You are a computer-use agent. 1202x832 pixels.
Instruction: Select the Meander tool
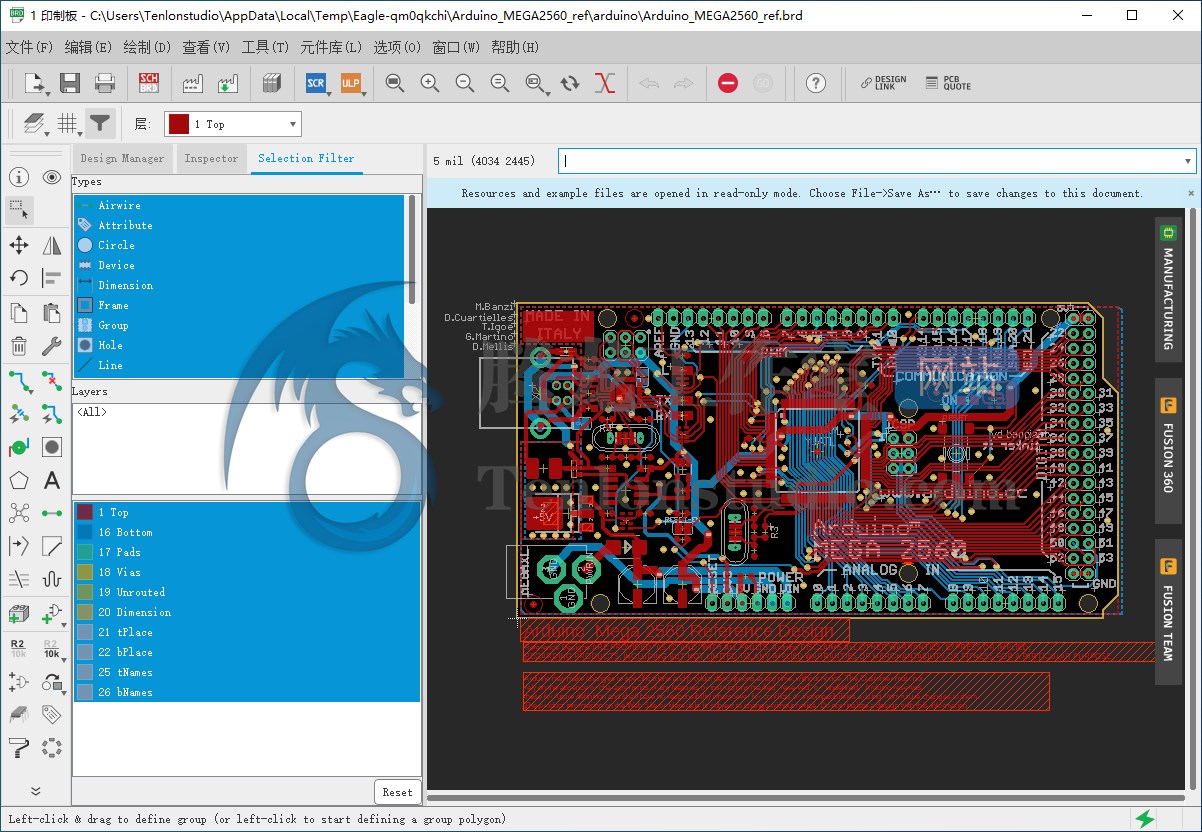(52, 579)
